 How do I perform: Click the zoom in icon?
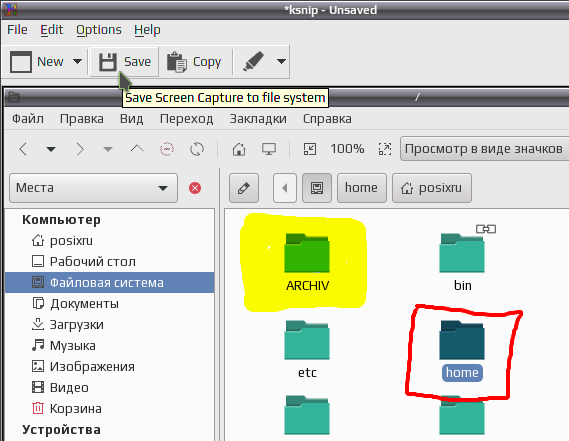(x=385, y=149)
